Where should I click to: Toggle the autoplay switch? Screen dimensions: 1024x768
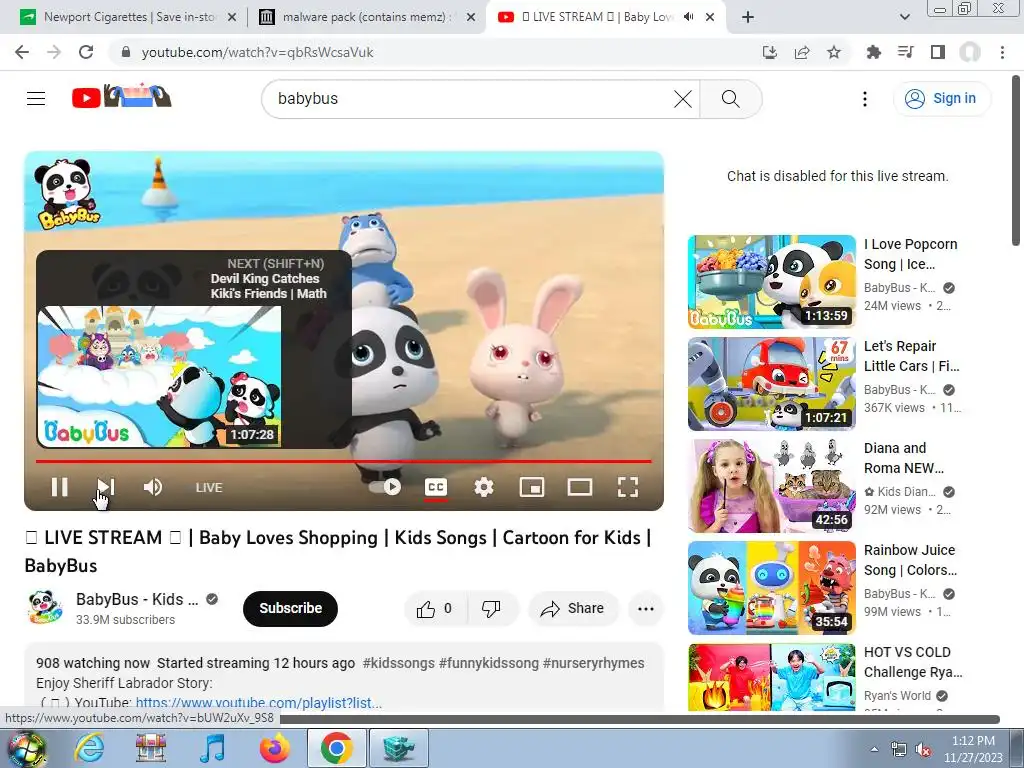pyautogui.click(x=385, y=487)
